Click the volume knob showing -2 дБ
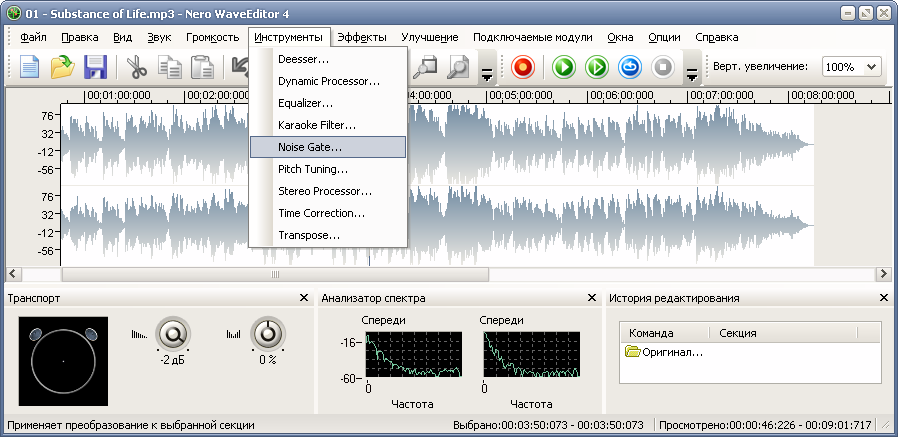The width and height of the screenshot is (898, 437). click(x=172, y=334)
